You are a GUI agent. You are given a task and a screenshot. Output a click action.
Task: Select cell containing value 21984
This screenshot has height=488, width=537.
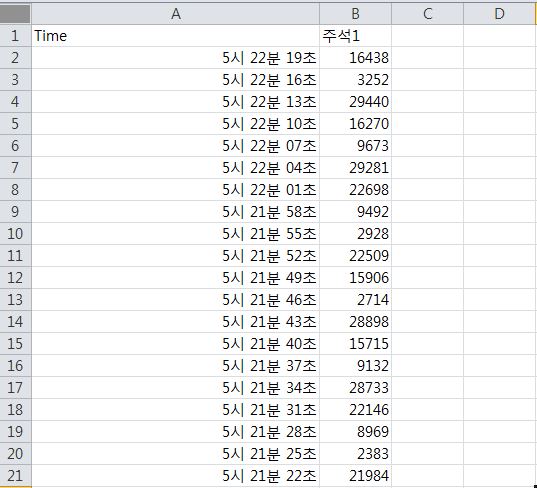[x=355, y=476]
